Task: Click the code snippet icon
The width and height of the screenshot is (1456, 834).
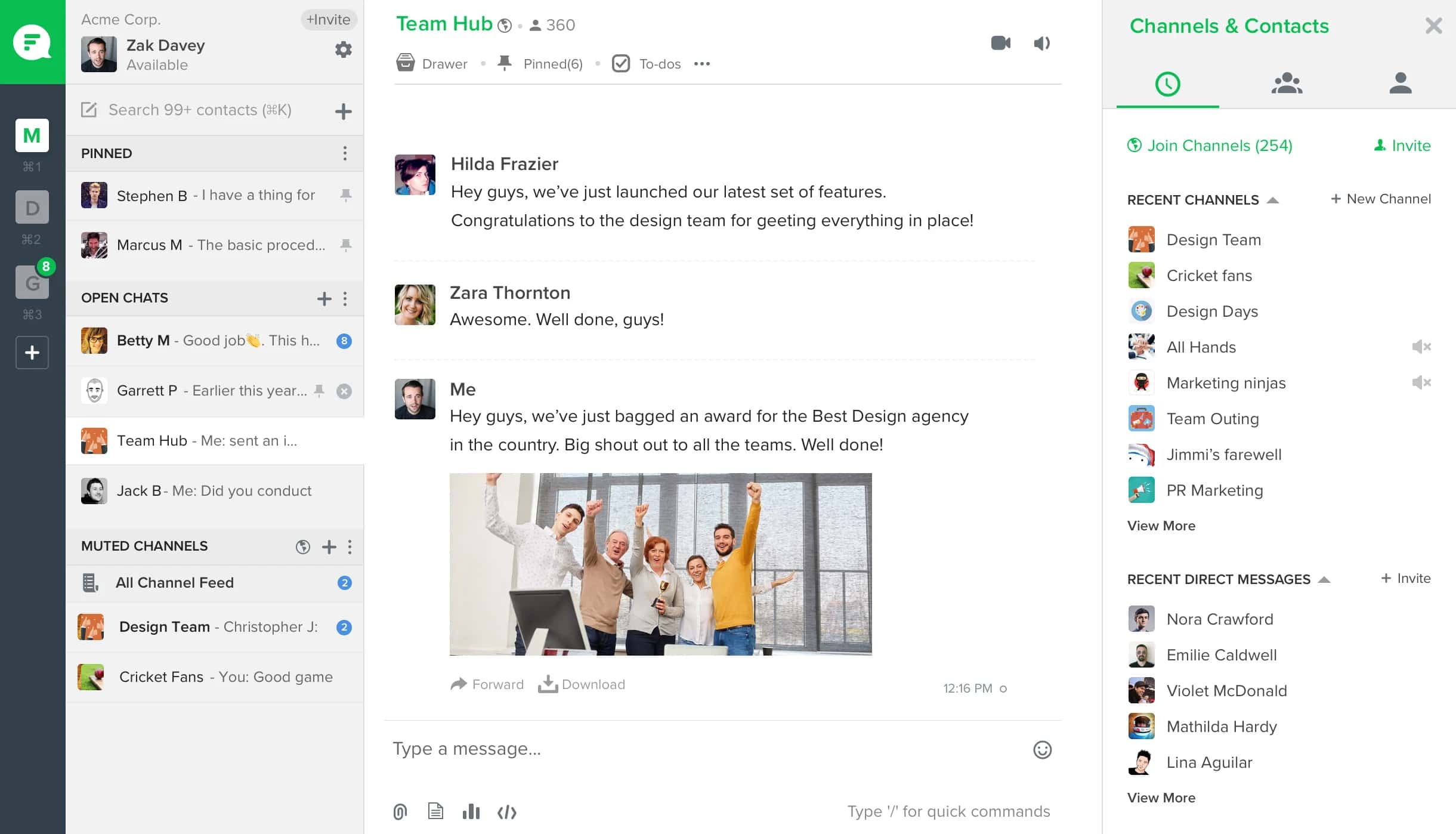Action: (506, 812)
